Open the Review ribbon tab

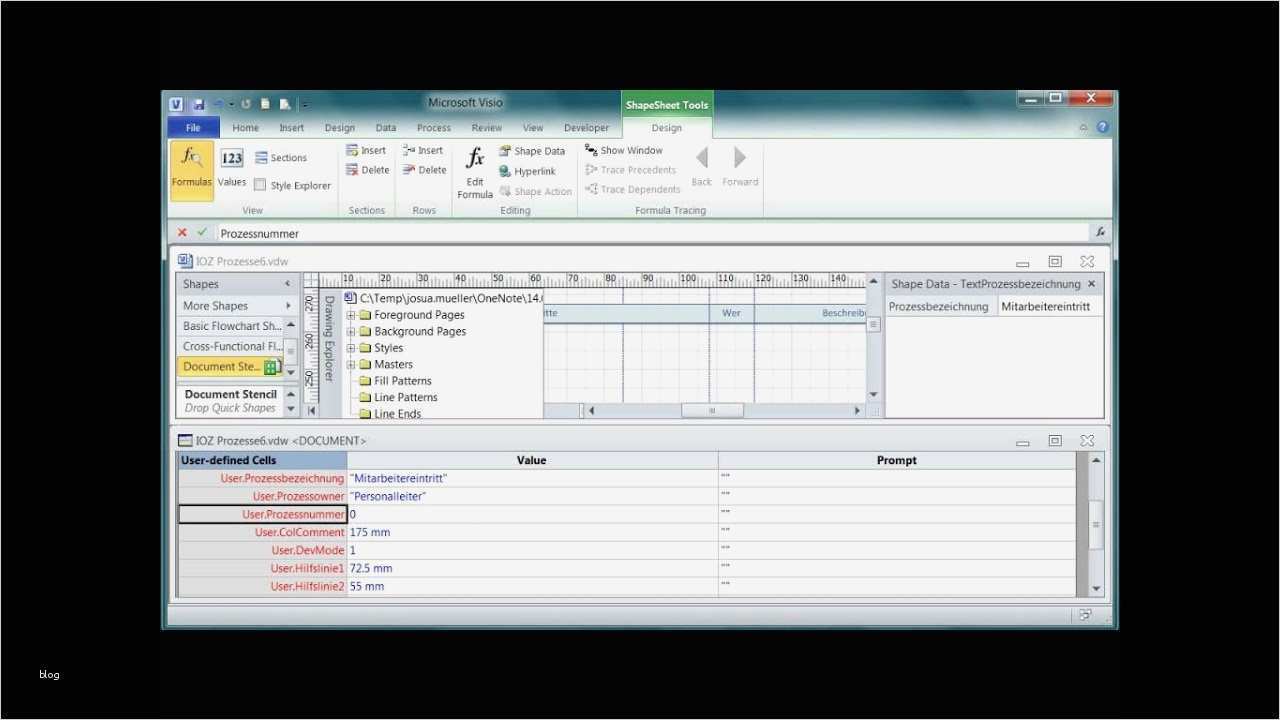coord(487,128)
